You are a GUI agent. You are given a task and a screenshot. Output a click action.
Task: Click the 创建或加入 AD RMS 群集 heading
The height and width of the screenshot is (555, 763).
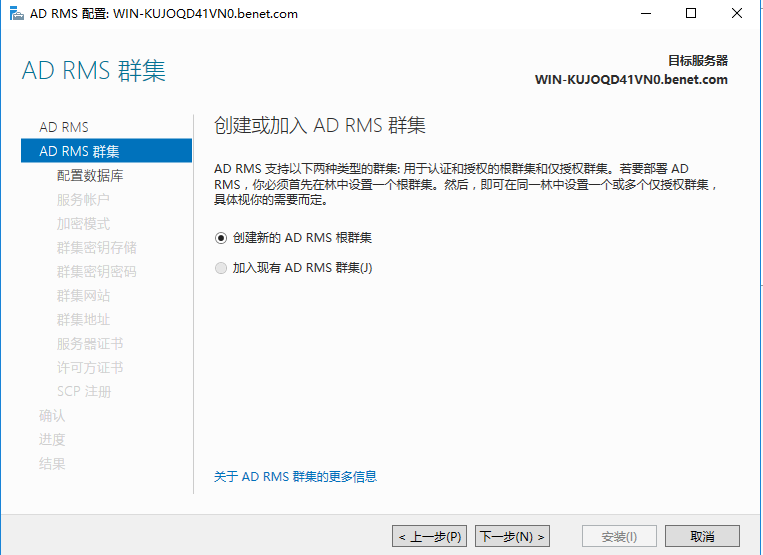pyautogui.click(x=320, y=125)
